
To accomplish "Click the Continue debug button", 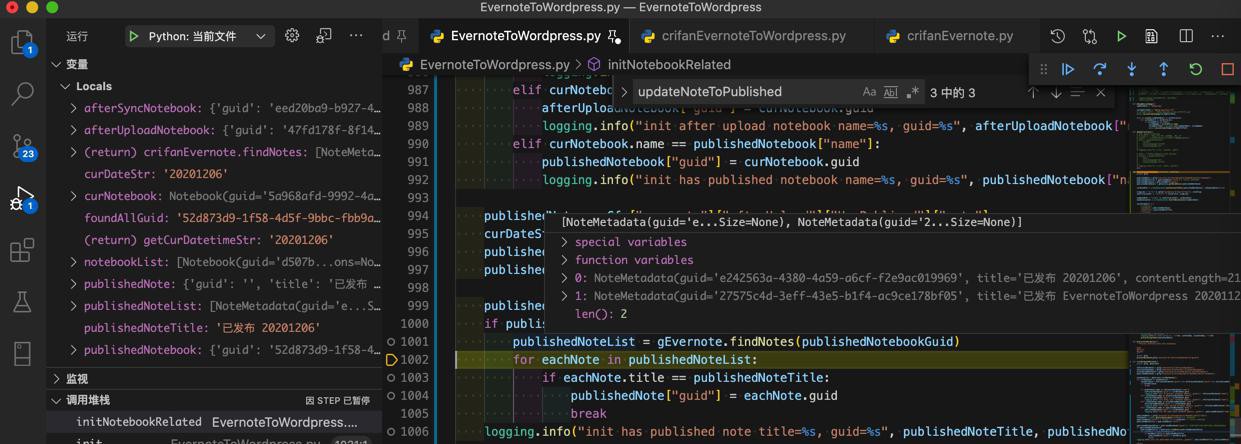I will click(x=1068, y=69).
